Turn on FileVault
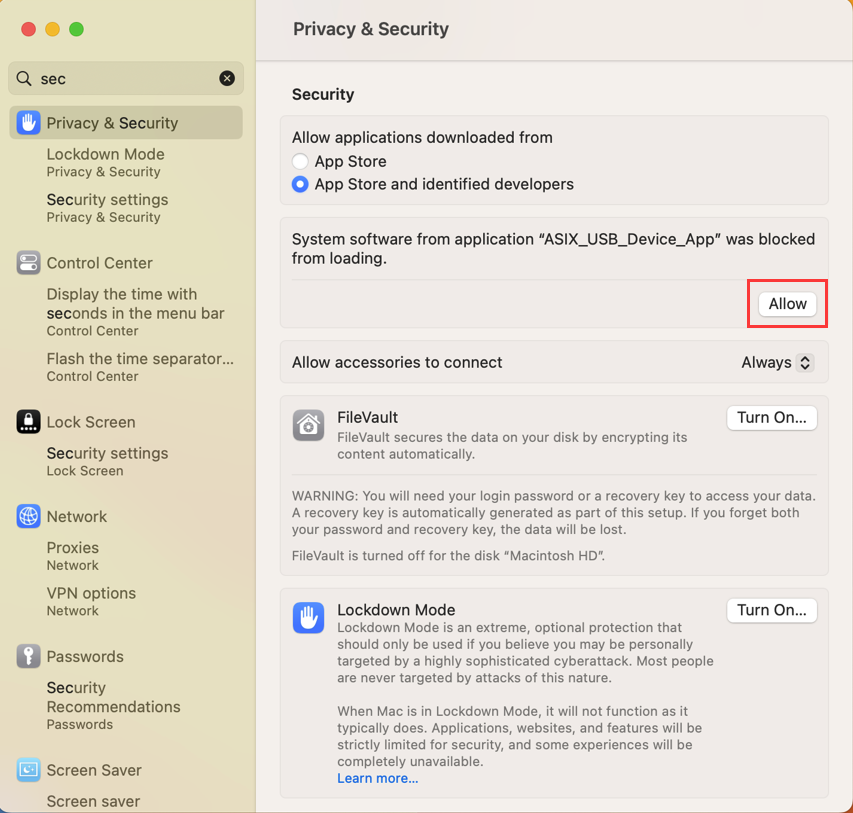The image size is (853, 813). click(x=771, y=418)
